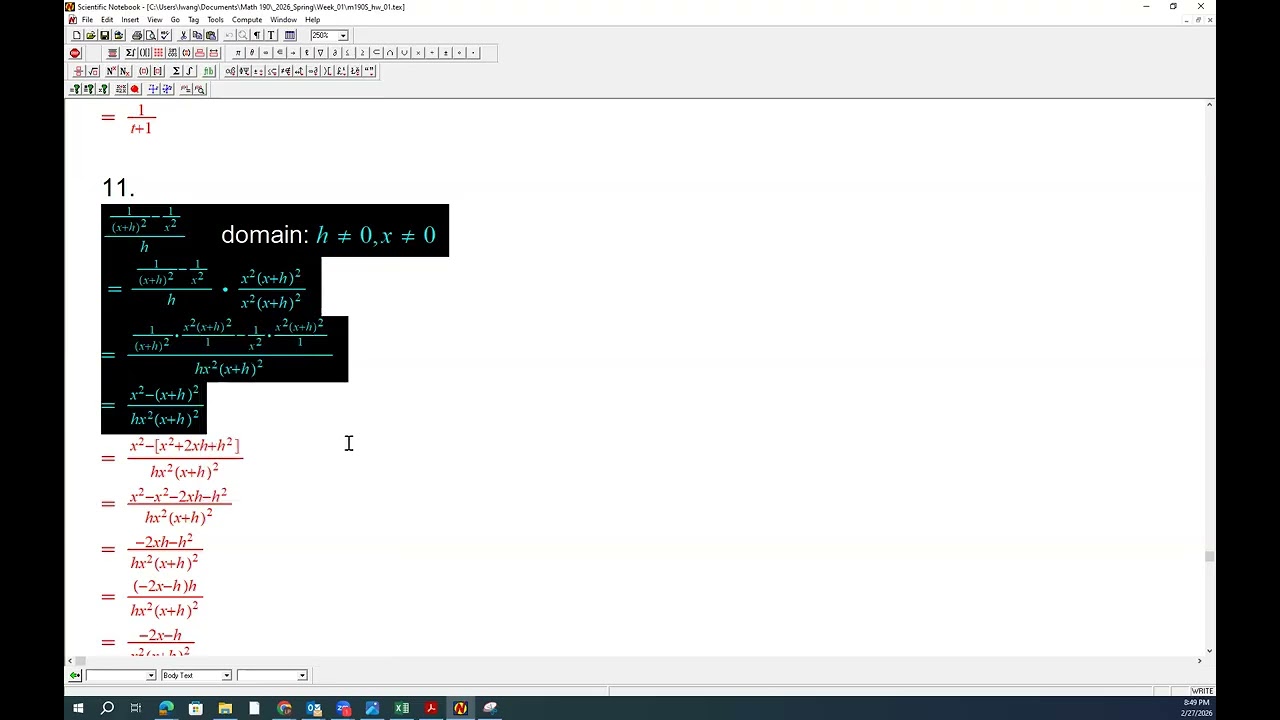Click the red matrix grid icon
Screen dimensions: 1280x720
[x=158, y=53]
